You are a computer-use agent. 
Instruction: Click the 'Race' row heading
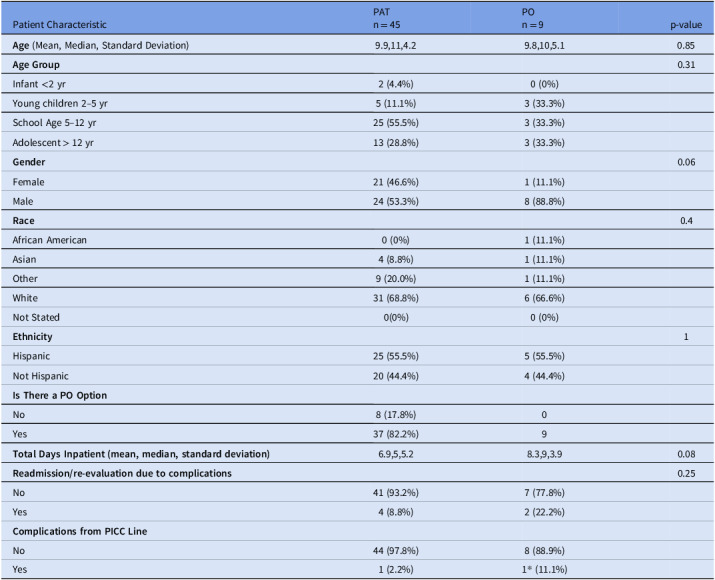(23, 221)
